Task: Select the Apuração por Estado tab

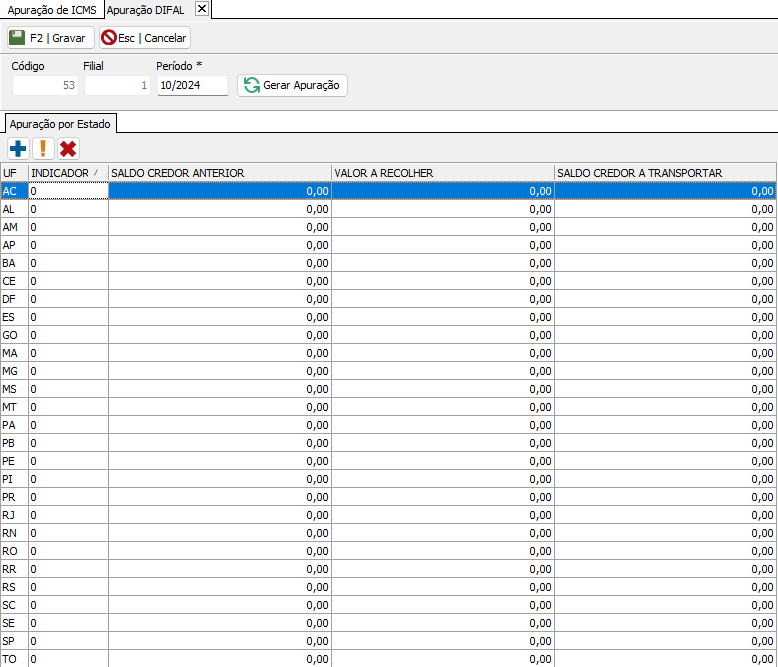Action: pos(61,123)
